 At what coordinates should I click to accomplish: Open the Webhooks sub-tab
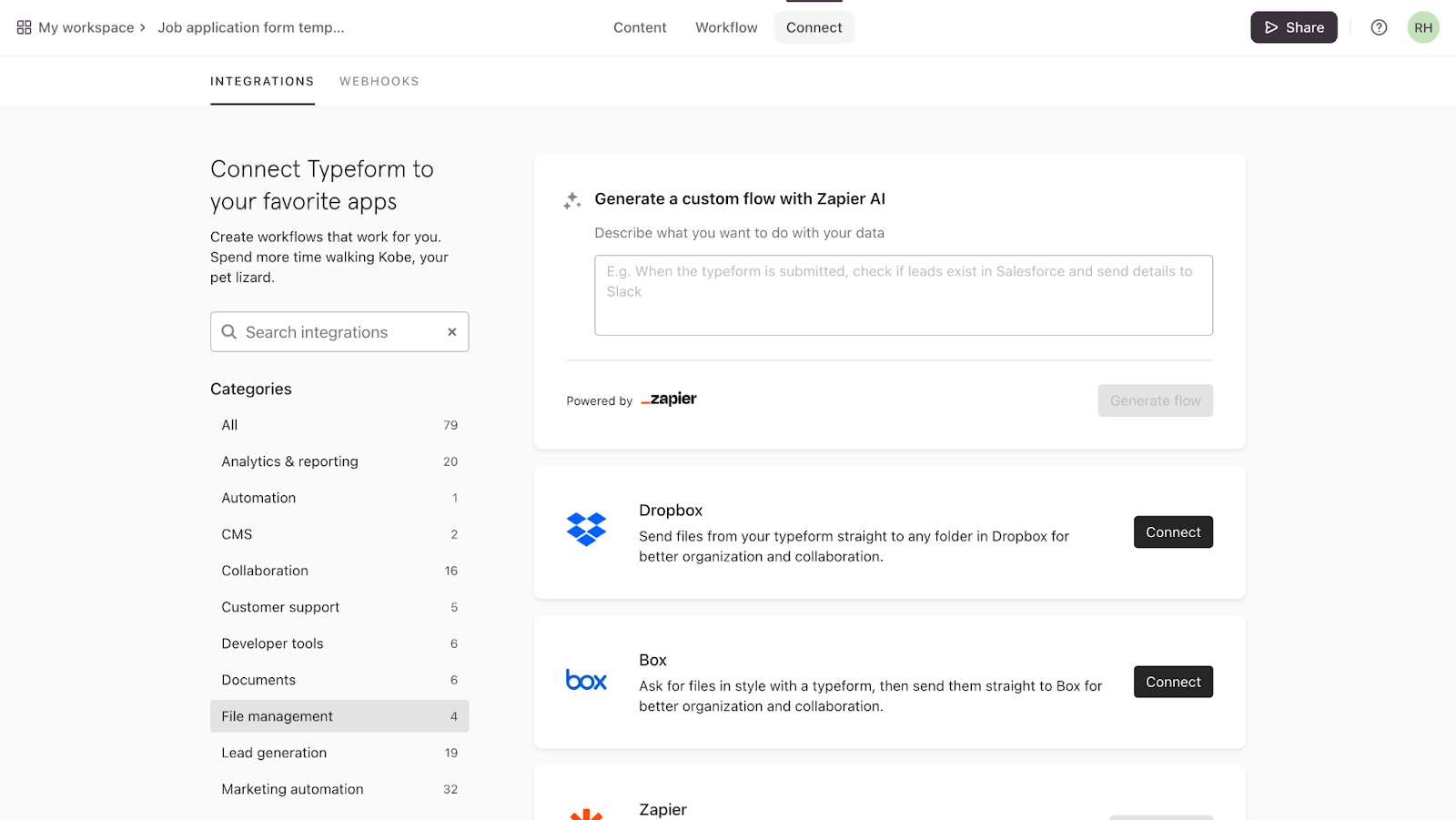coord(379,81)
